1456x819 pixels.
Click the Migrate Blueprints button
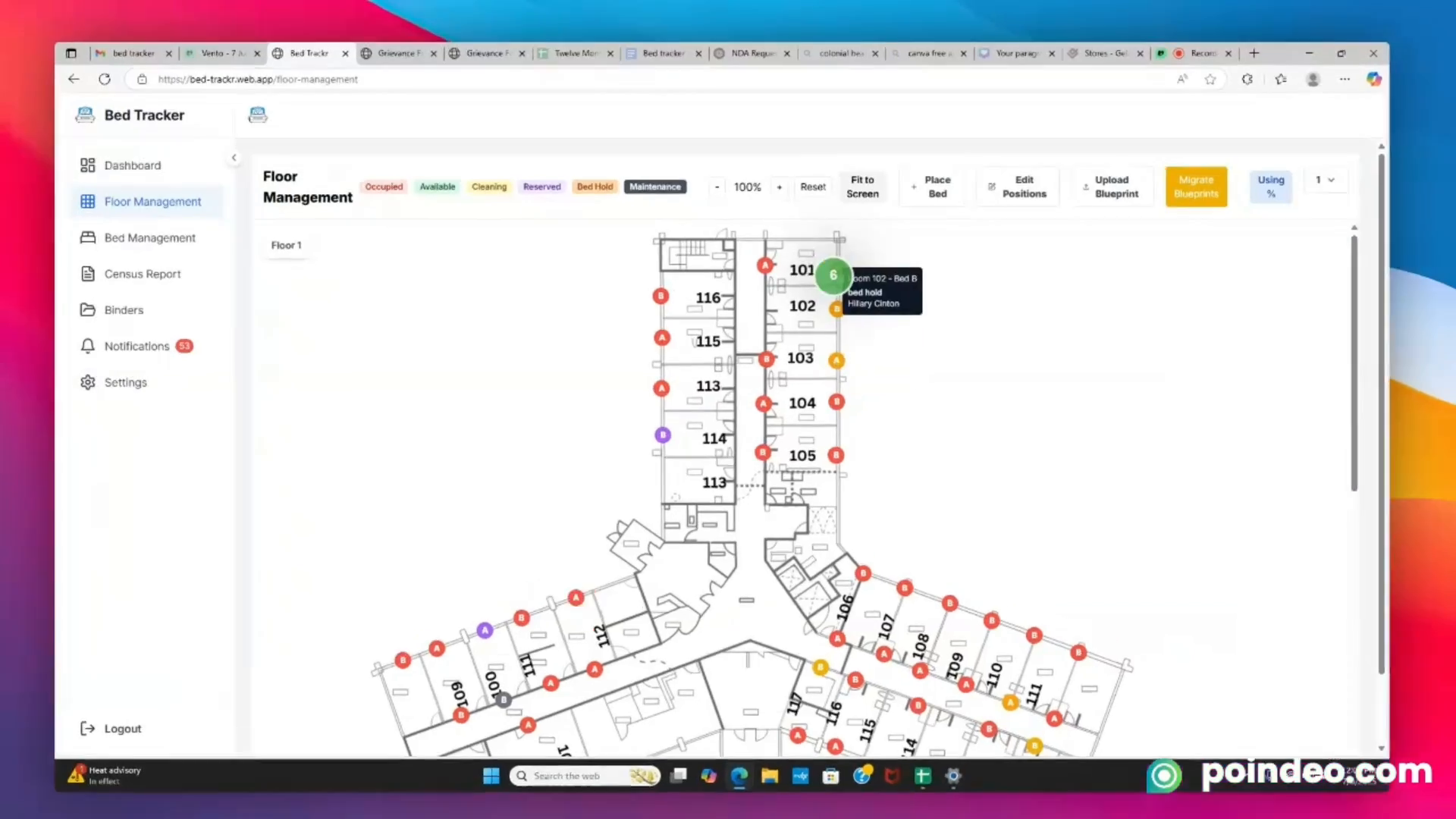tap(1196, 187)
